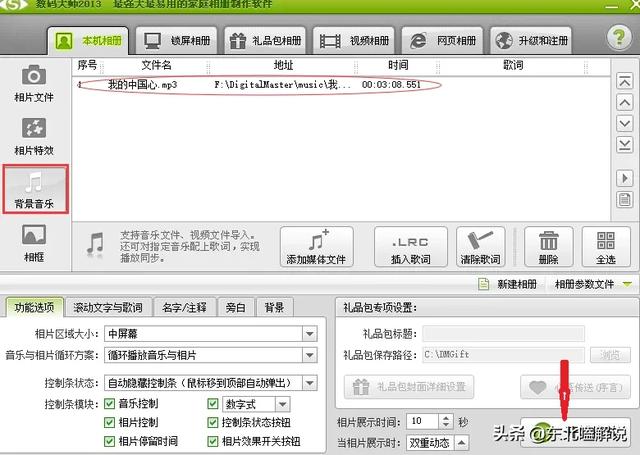Click the document icon below play arrow
Image resolution: width=640 pixels, height=455 pixels.
(x=624, y=200)
